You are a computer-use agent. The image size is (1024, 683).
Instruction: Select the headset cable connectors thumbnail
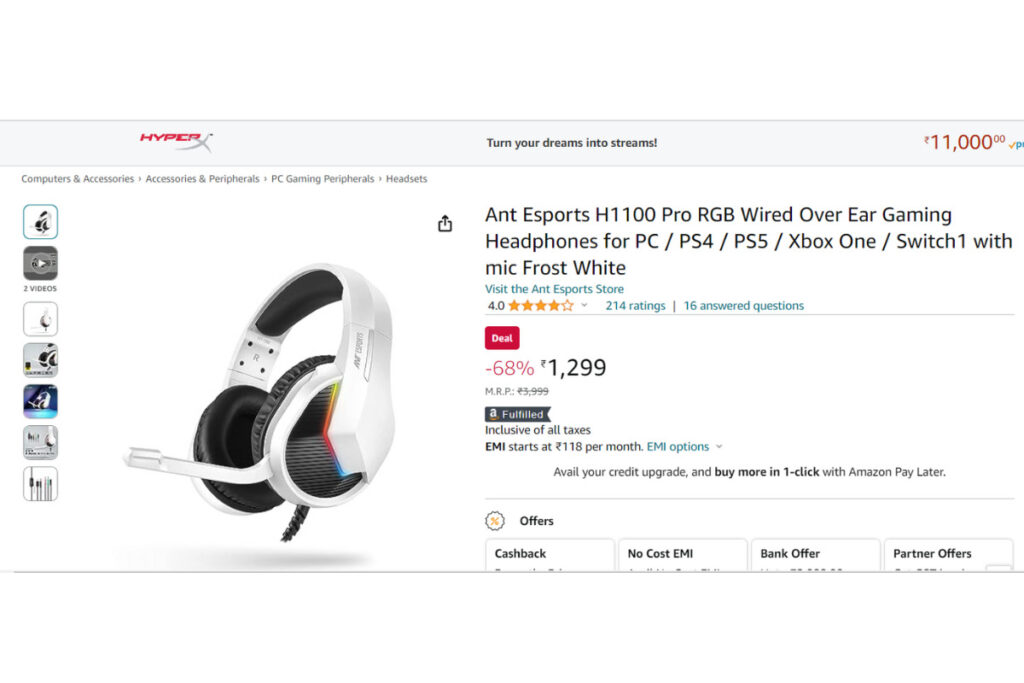(40, 484)
